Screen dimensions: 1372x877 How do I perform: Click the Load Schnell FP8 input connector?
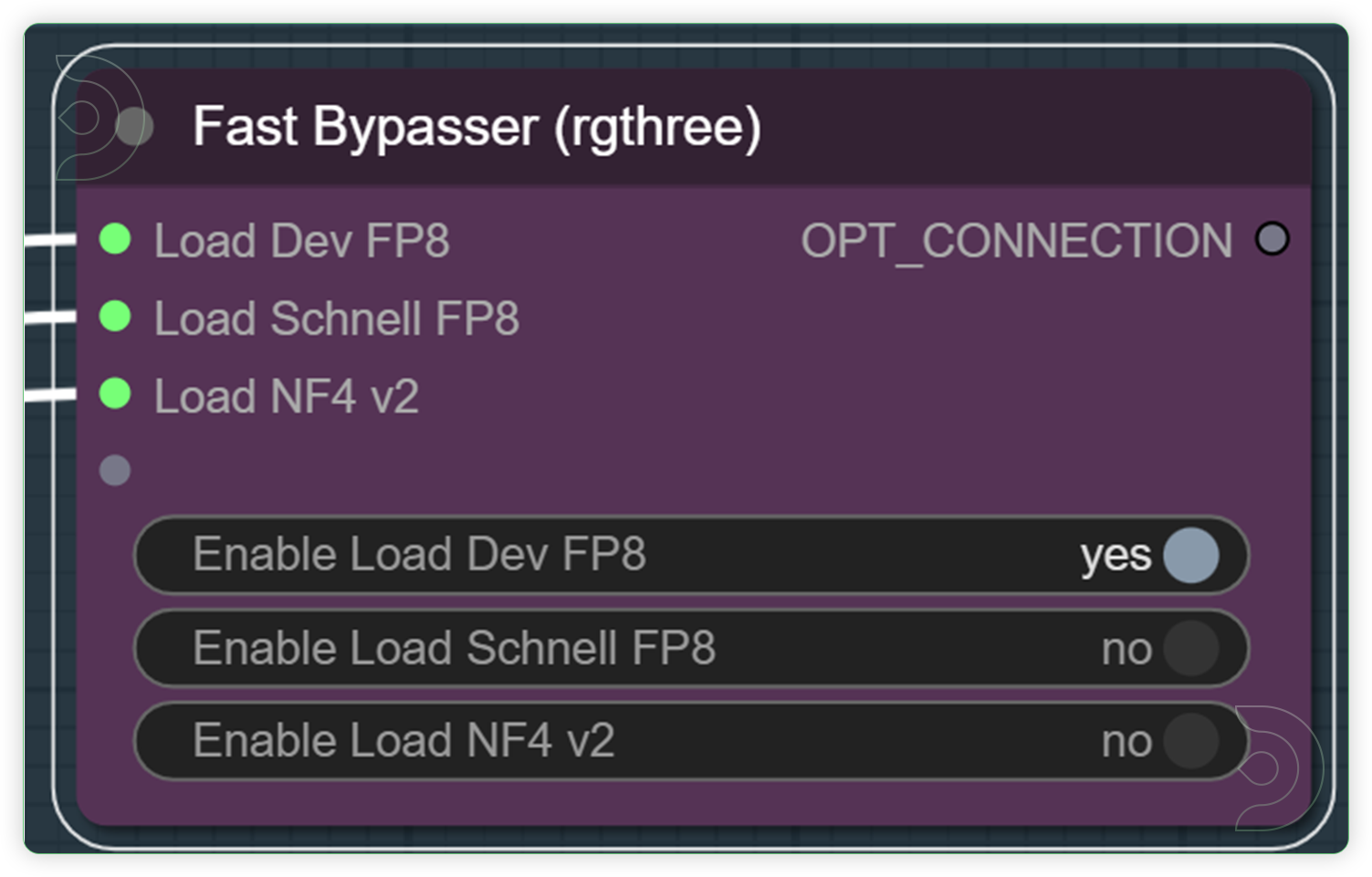(x=114, y=318)
